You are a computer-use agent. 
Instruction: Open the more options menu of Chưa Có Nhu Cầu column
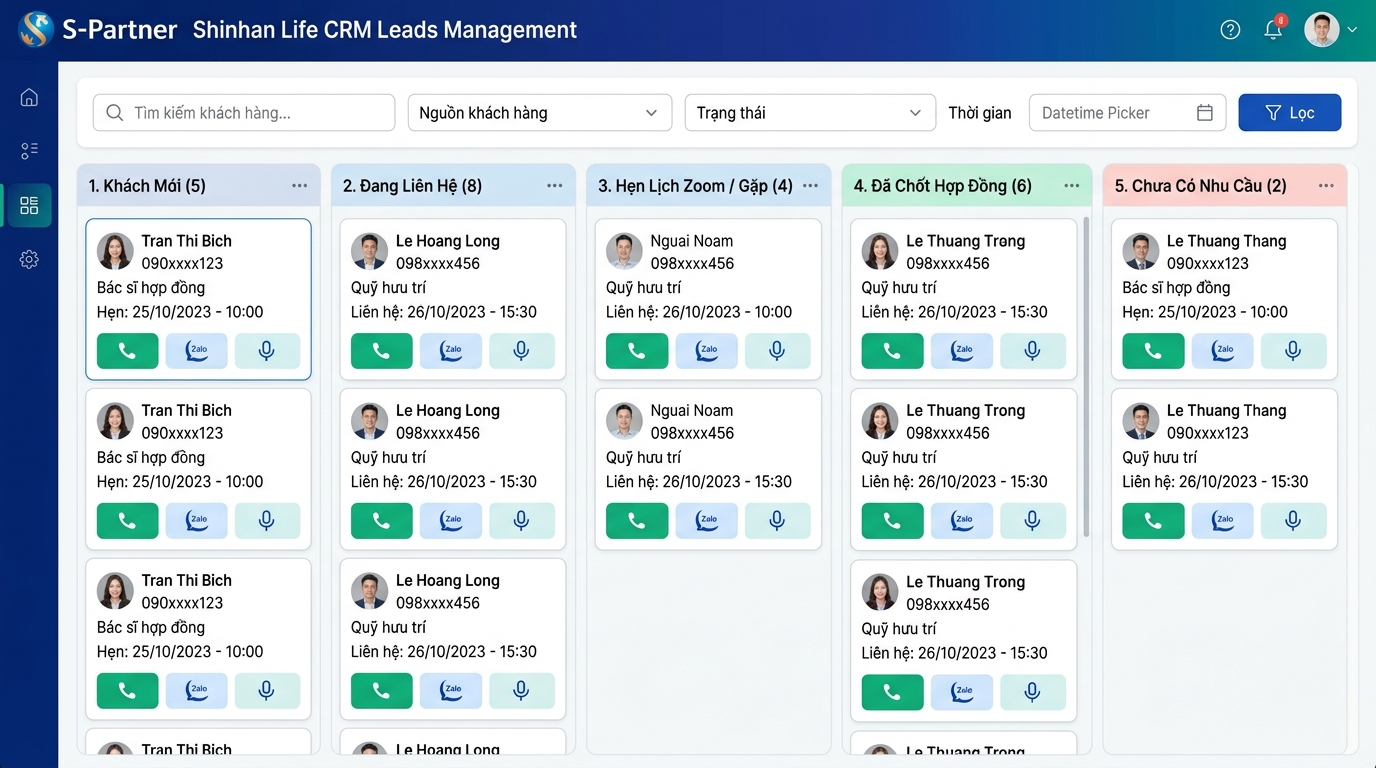point(1326,186)
